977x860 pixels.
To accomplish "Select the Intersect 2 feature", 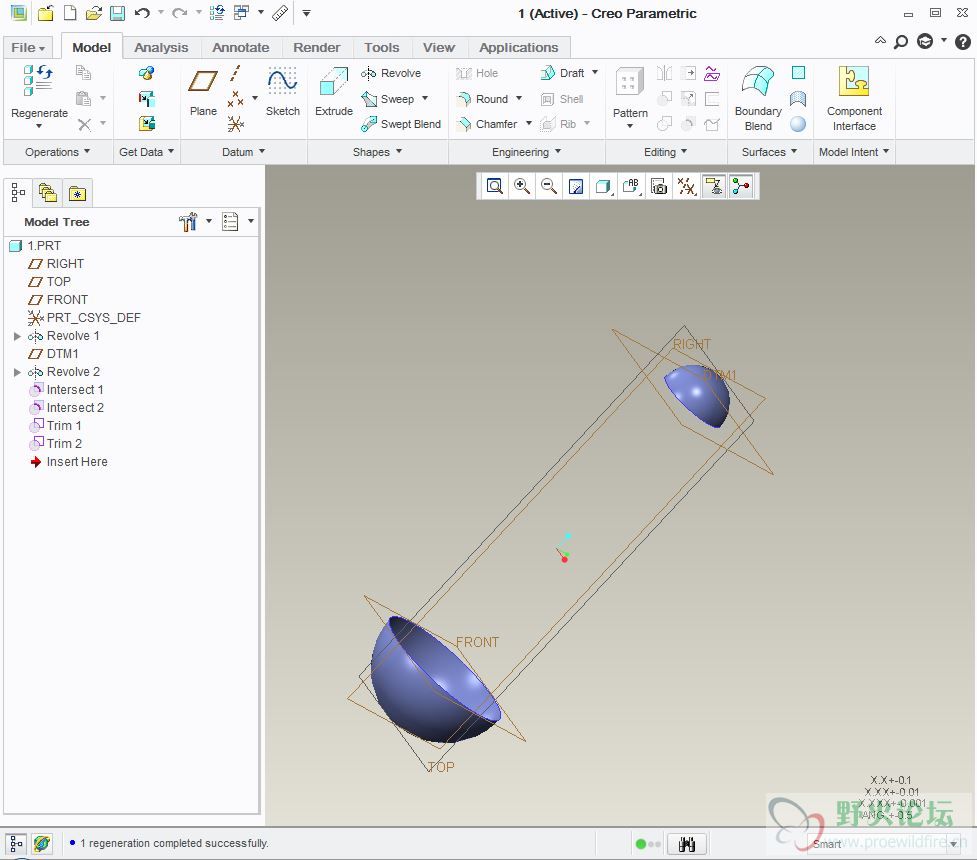I will click(66, 408).
